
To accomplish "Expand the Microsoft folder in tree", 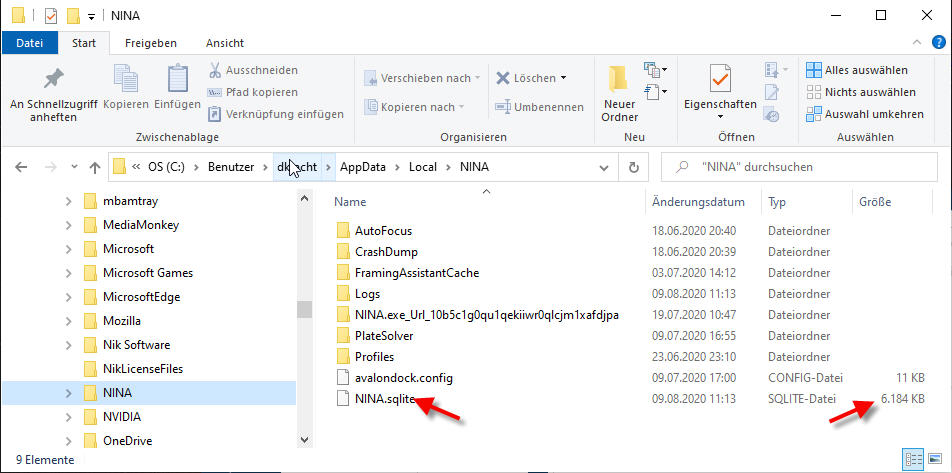I will click(x=68, y=249).
